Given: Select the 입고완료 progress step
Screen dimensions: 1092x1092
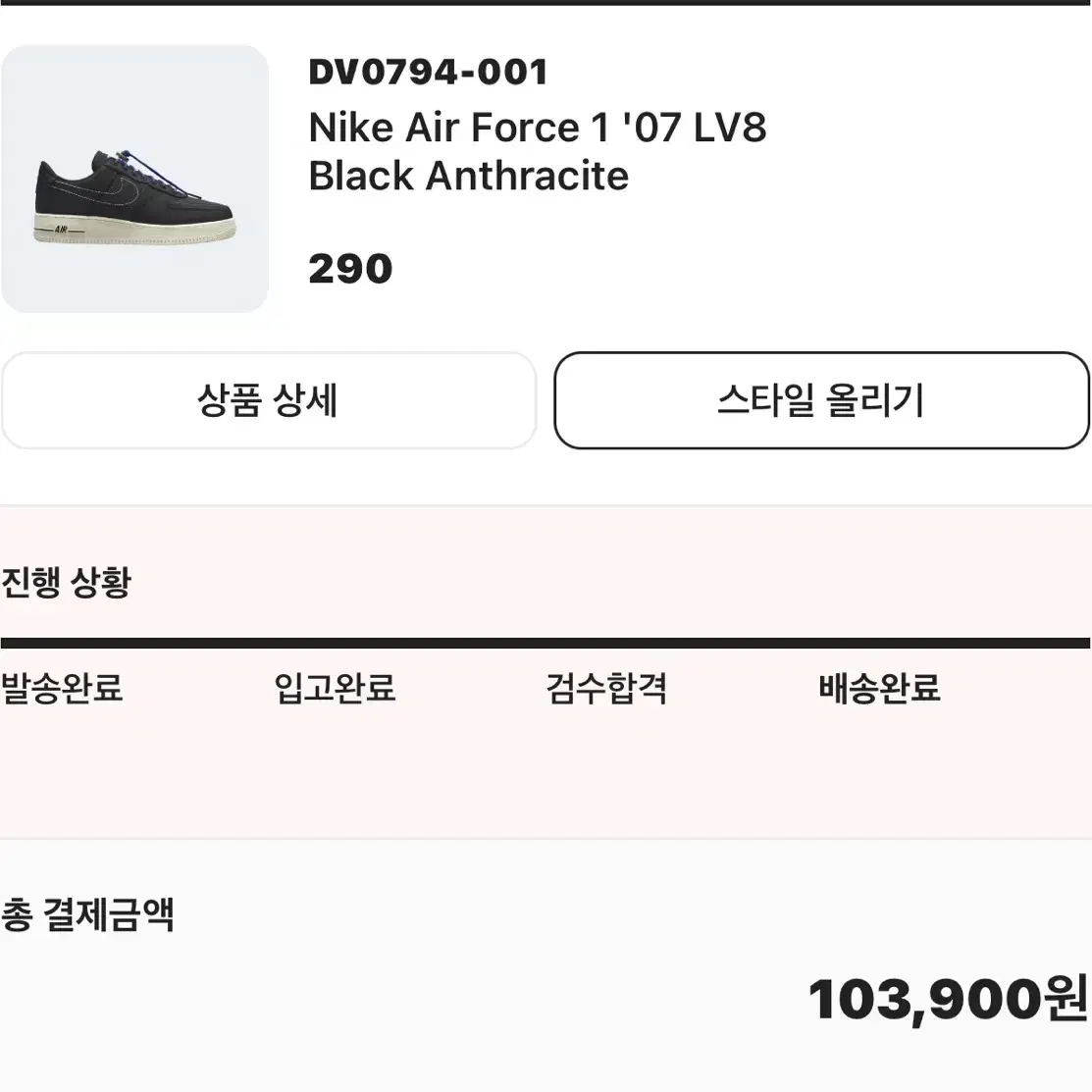Looking at the screenshot, I should [x=335, y=688].
